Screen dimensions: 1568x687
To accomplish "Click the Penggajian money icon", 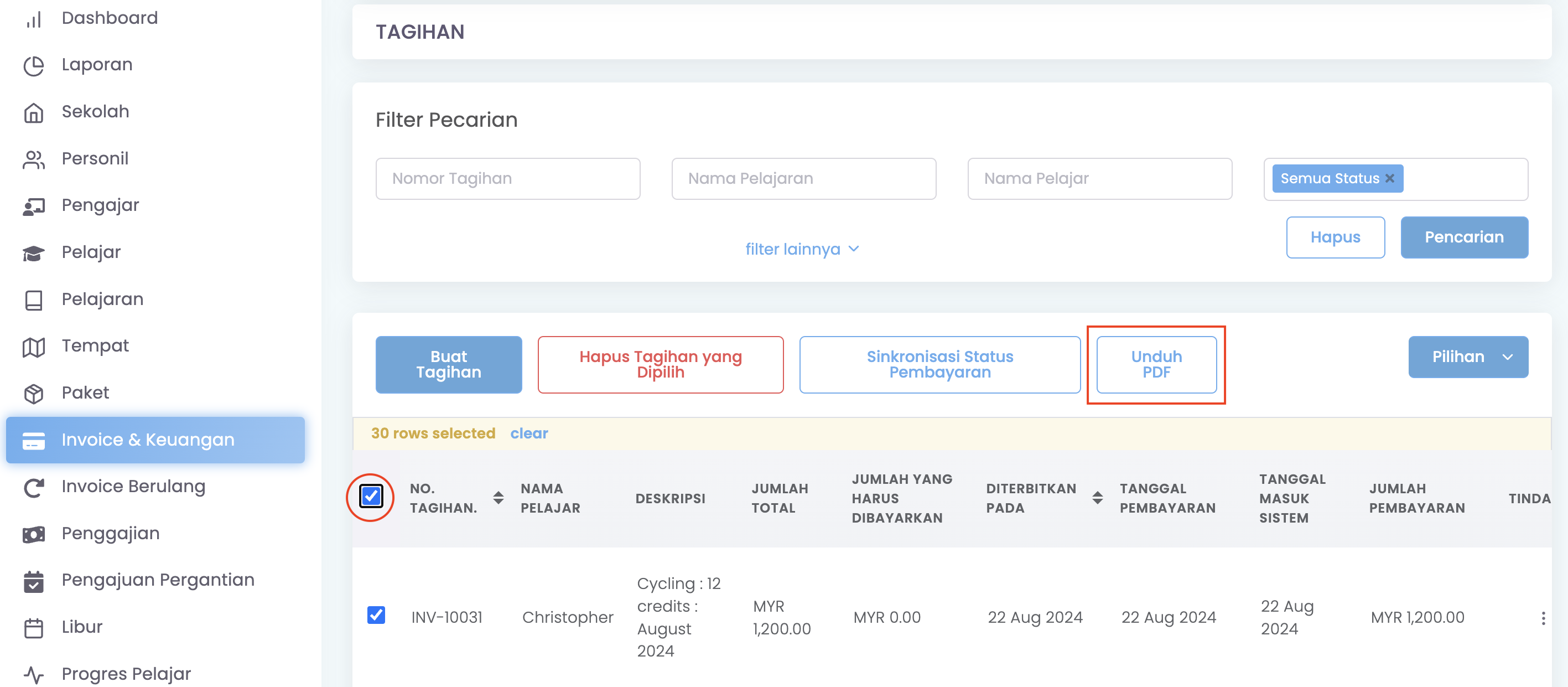I will pyautogui.click(x=34, y=534).
